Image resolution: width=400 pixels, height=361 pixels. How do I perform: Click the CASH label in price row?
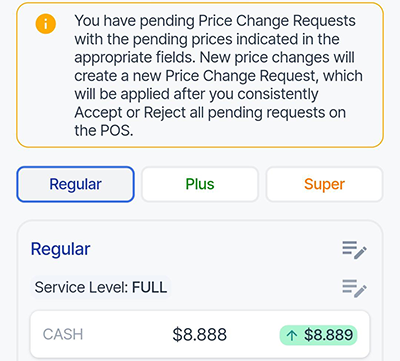(x=63, y=334)
